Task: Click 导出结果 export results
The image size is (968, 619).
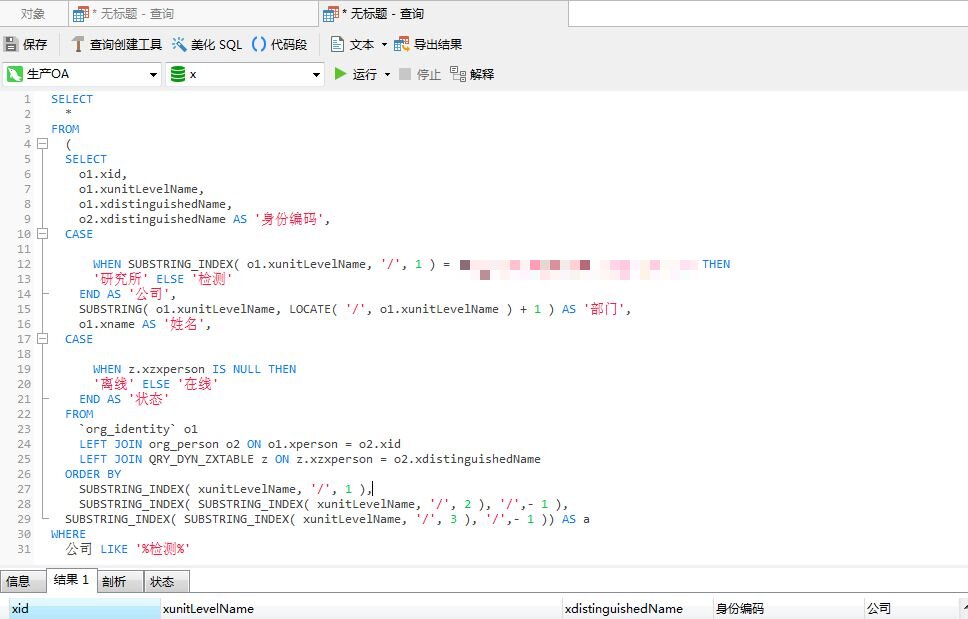Action: 428,44
